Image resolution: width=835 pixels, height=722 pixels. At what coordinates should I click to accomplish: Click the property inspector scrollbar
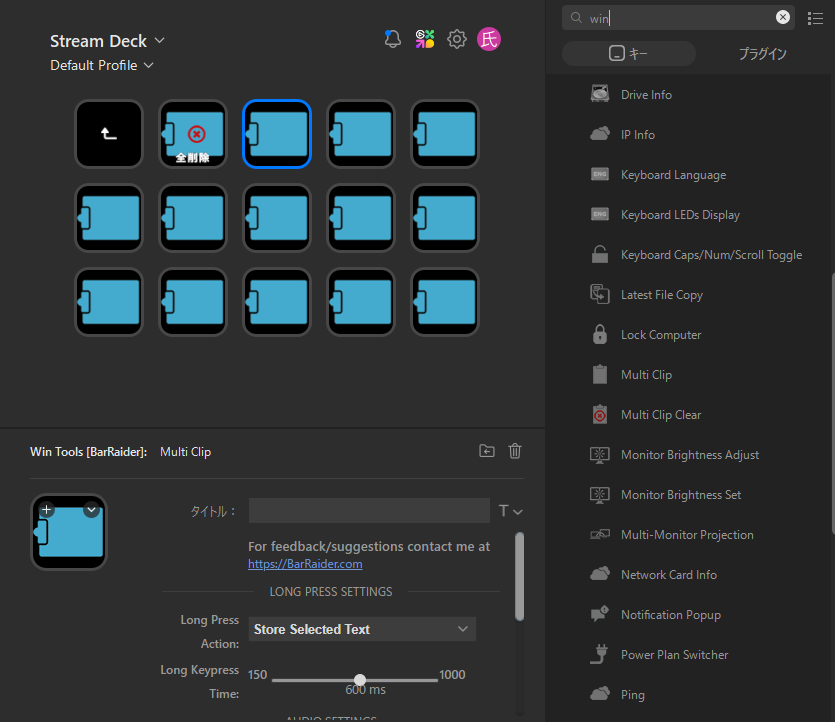(519, 577)
